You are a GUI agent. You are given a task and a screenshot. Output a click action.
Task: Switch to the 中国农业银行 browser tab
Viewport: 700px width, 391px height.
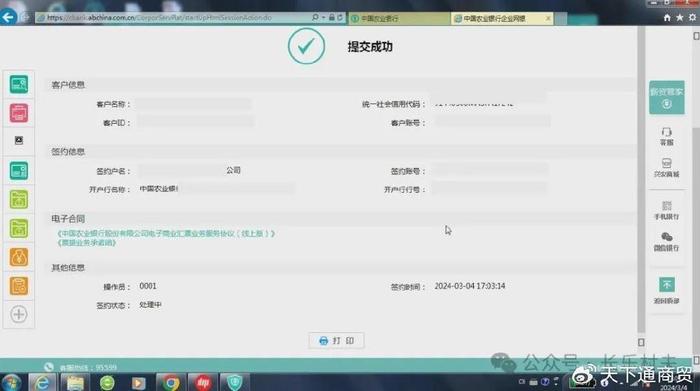tap(399, 18)
